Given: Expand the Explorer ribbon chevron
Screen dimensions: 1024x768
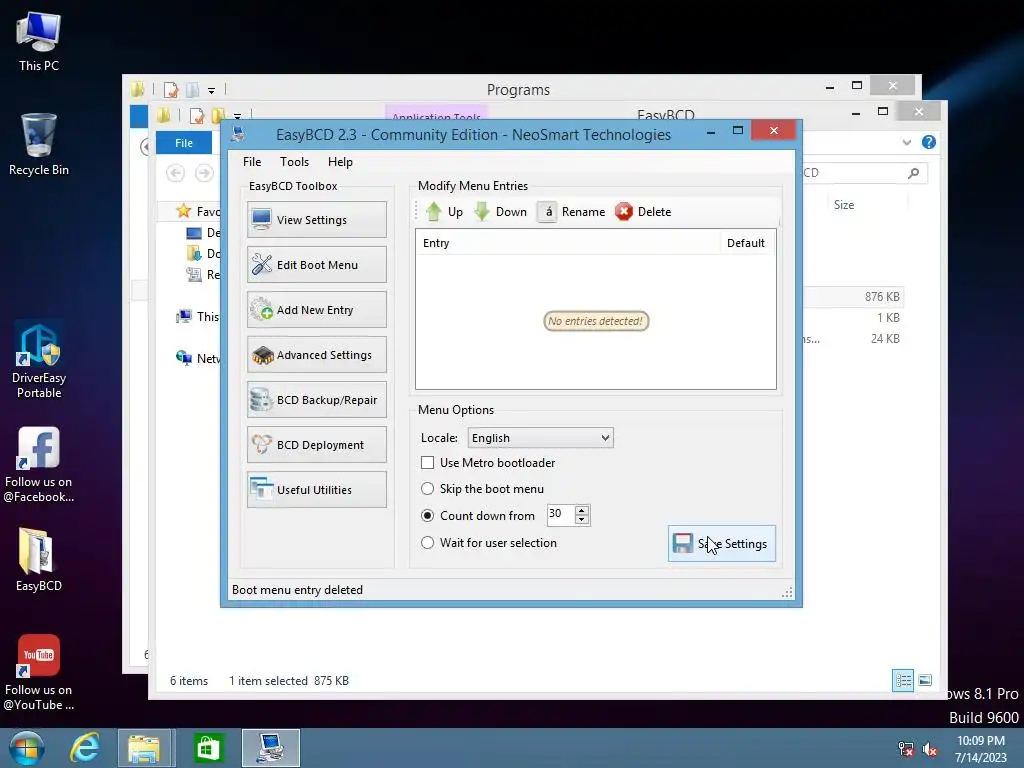Looking at the screenshot, I should pyautogui.click(x=906, y=142).
